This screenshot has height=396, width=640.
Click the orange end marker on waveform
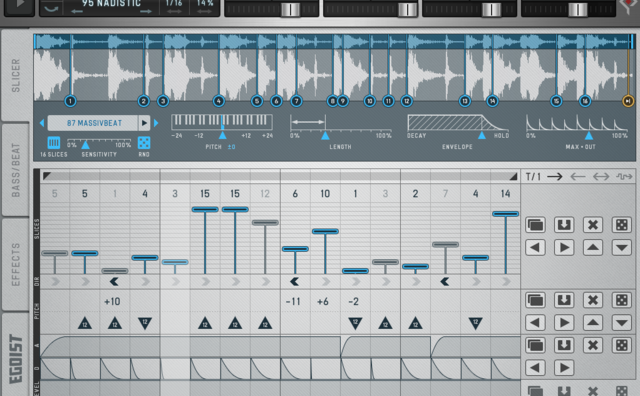[628, 101]
